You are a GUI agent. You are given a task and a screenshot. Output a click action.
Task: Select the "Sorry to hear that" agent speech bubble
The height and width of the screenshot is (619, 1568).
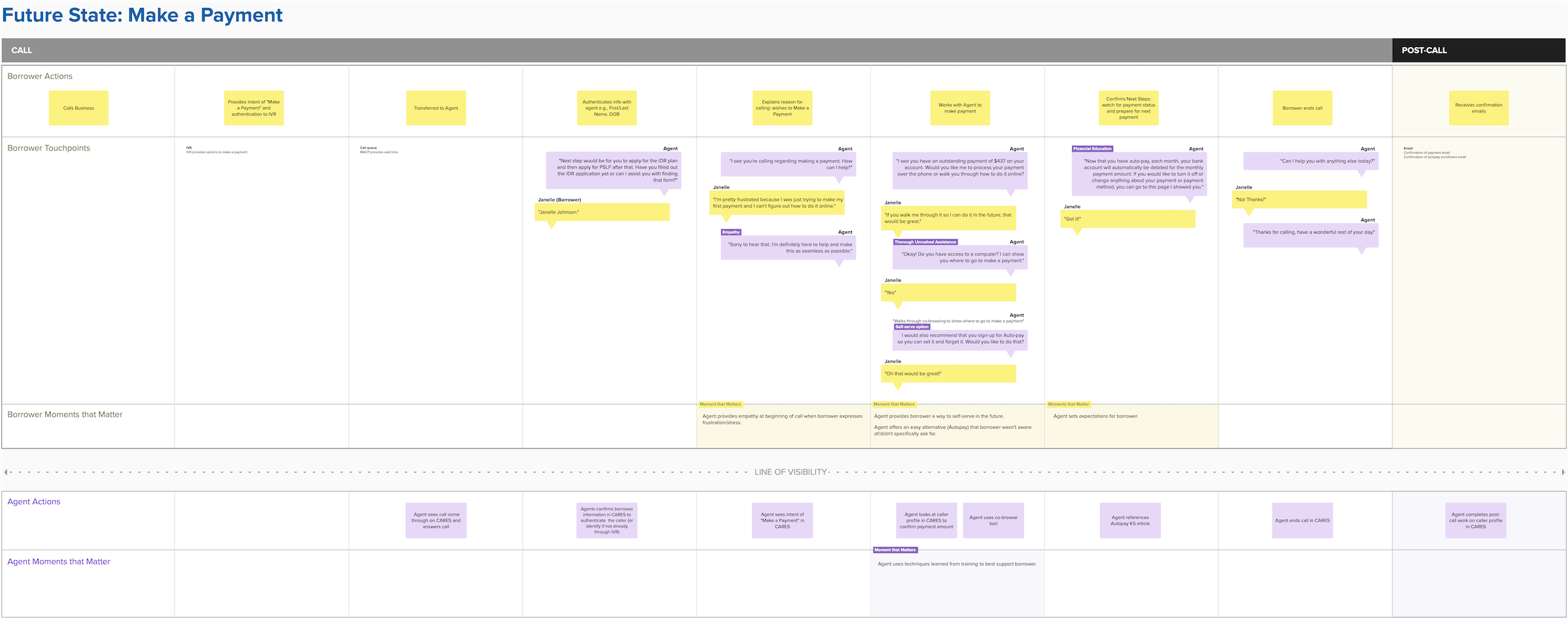(x=789, y=248)
